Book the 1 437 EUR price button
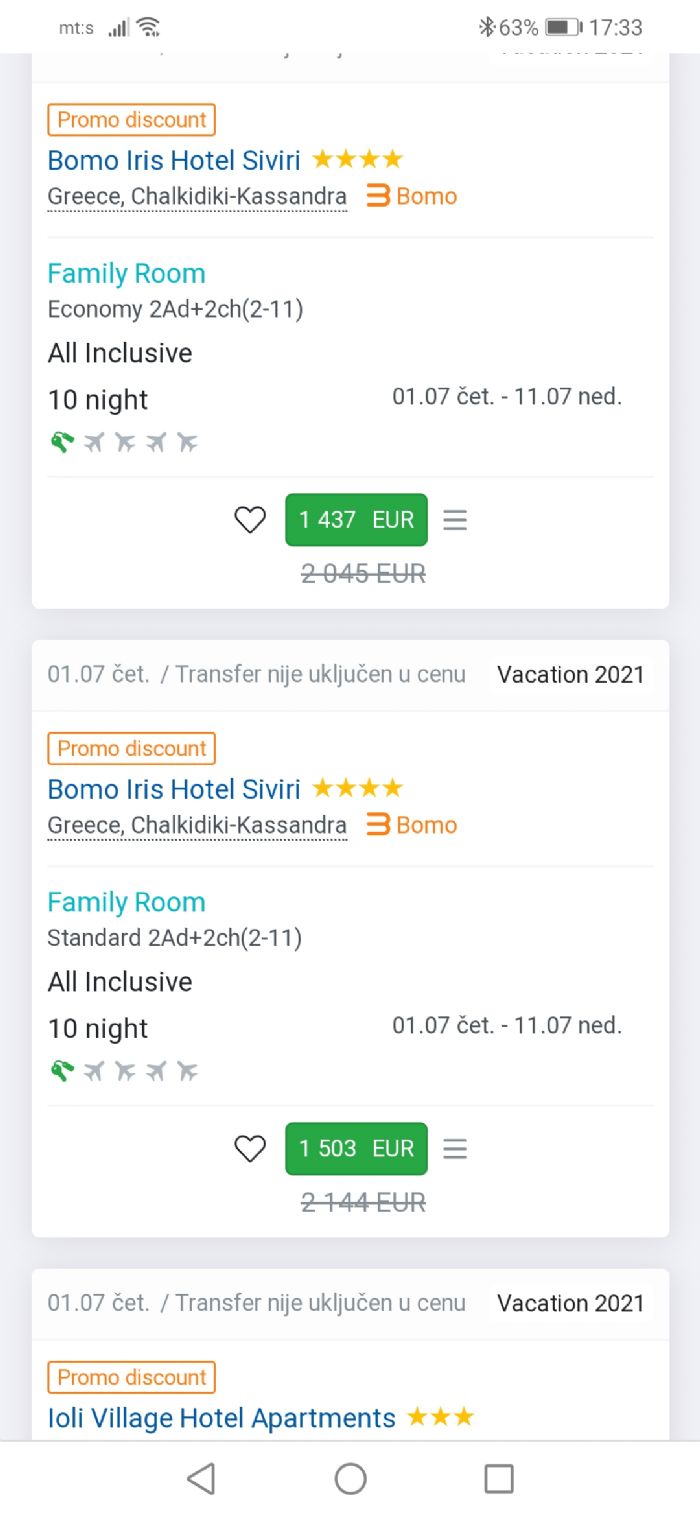Image resolution: width=700 pixels, height=1517 pixels. pyautogui.click(x=356, y=520)
